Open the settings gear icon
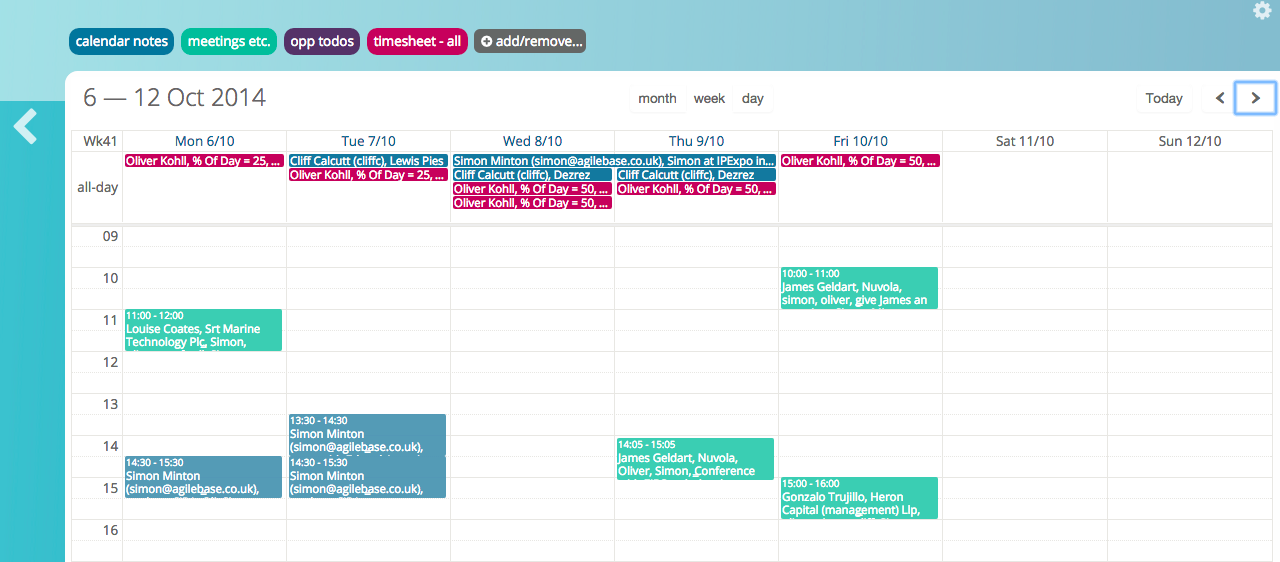 (x=1261, y=10)
